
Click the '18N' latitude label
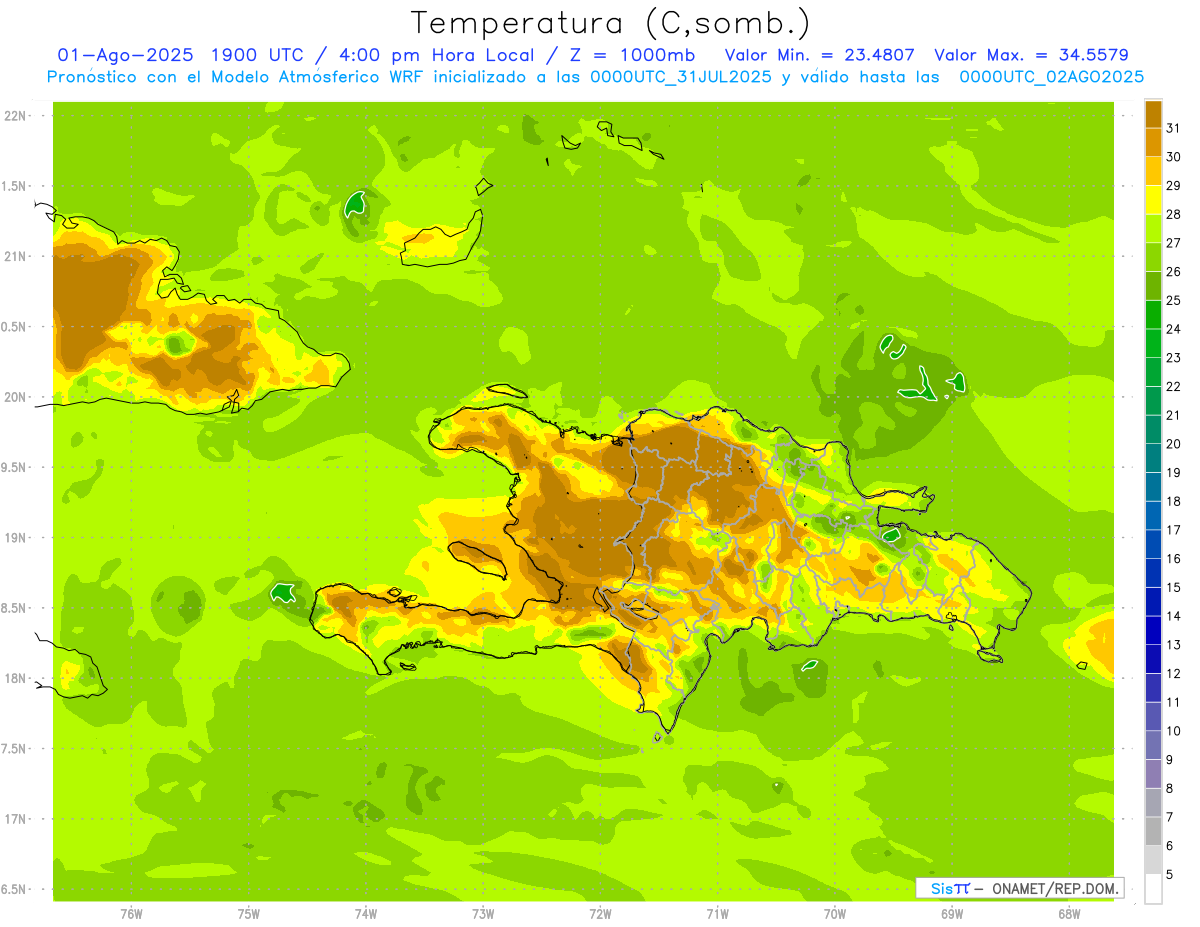coord(15,679)
